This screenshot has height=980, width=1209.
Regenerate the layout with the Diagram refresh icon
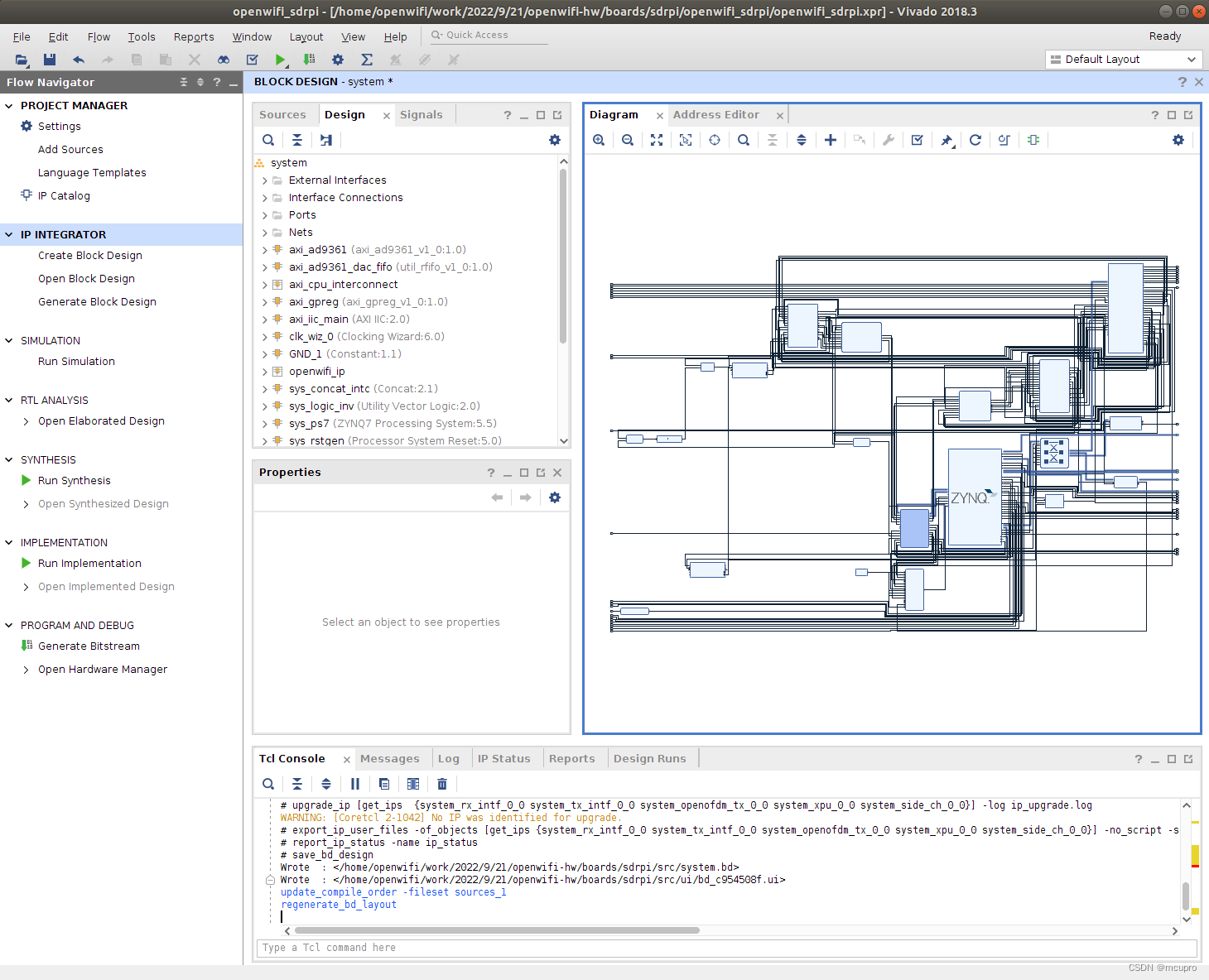click(x=975, y=140)
